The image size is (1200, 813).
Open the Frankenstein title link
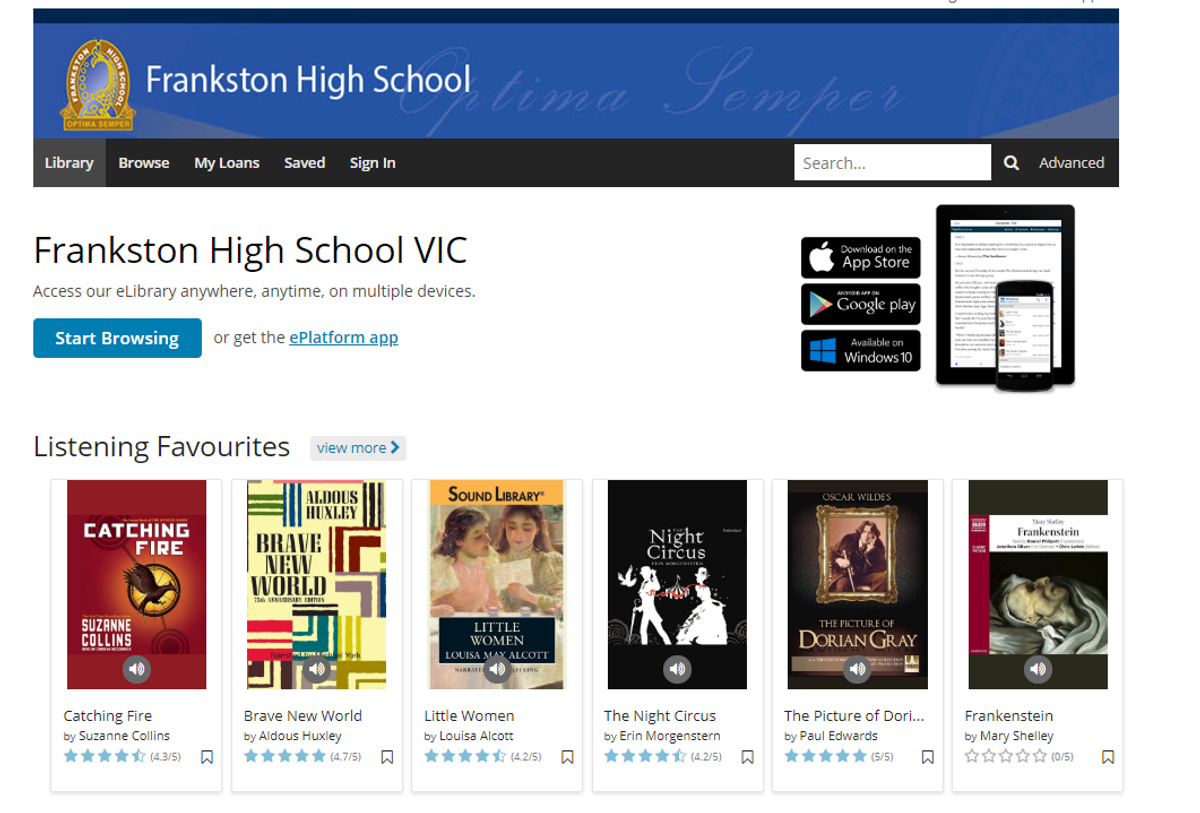(x=1009, y=716)
